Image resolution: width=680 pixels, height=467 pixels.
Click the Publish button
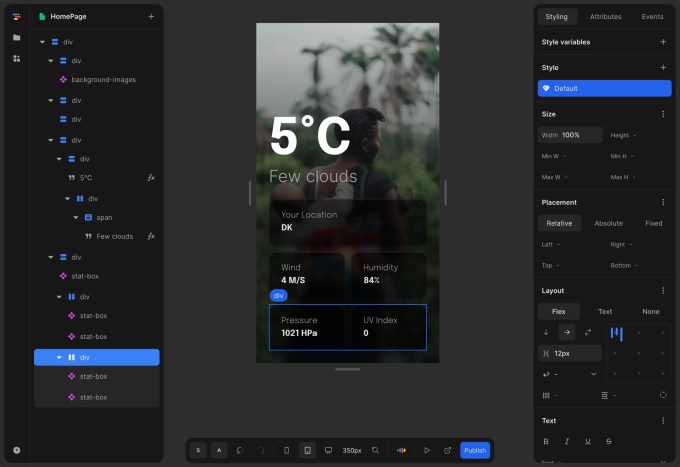(475, 450)
